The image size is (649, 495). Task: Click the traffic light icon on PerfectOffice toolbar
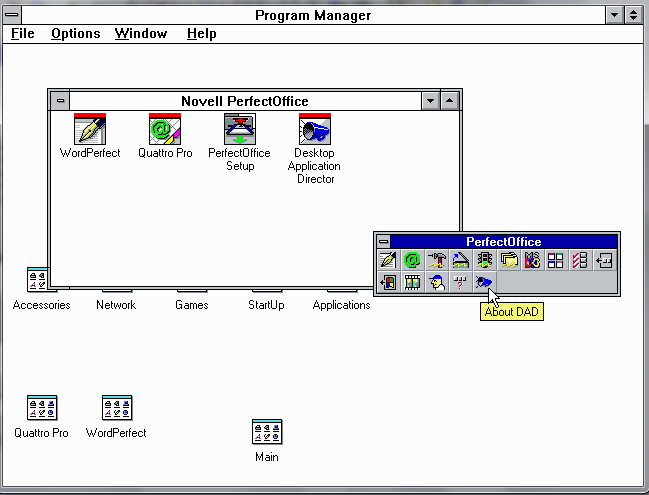pos(484,260)
